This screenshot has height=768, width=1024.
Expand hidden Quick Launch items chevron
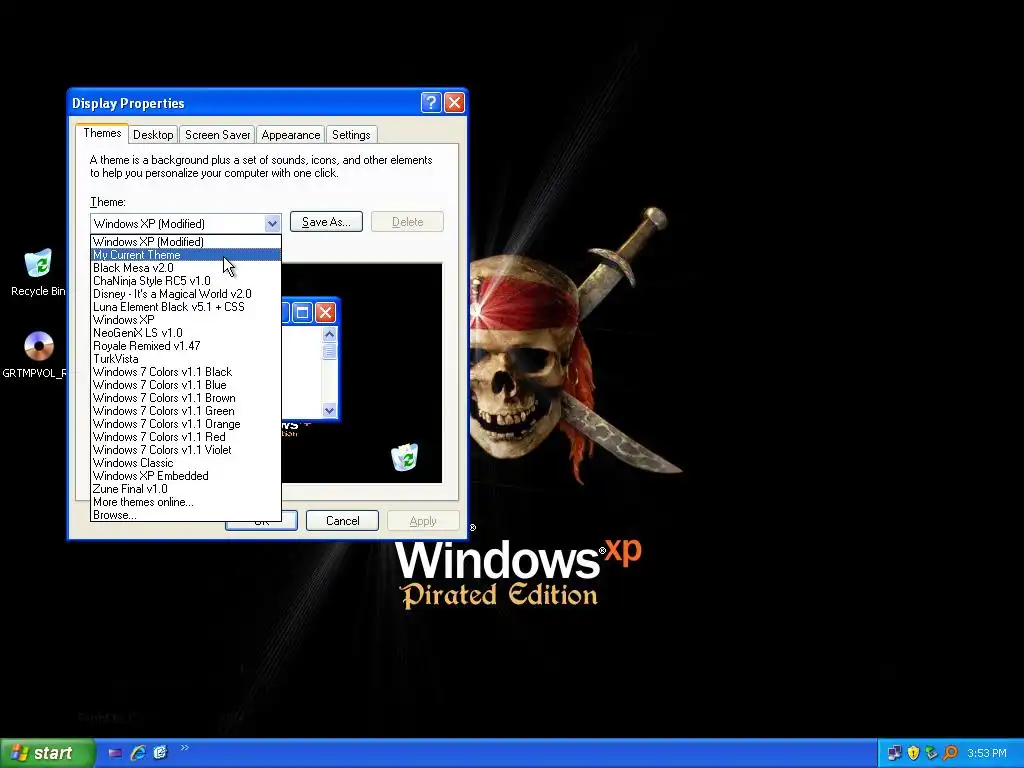(184, 748)
